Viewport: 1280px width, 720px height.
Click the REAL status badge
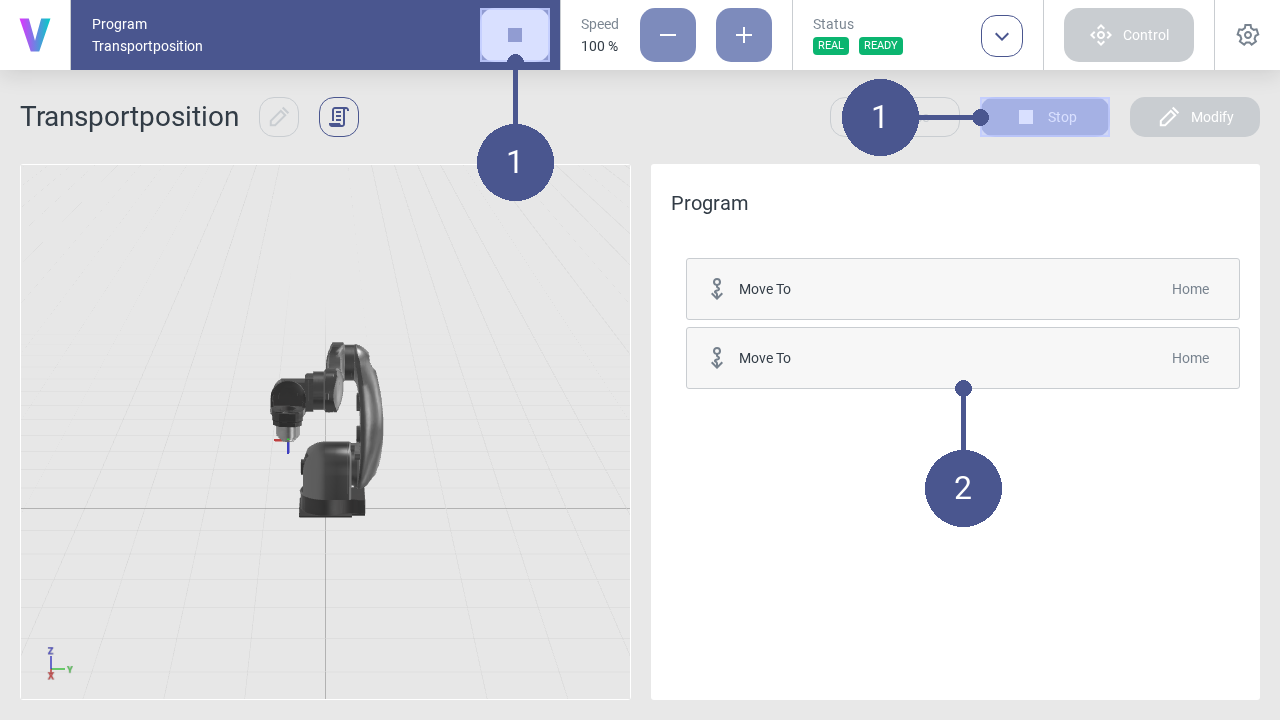point(831,46)
